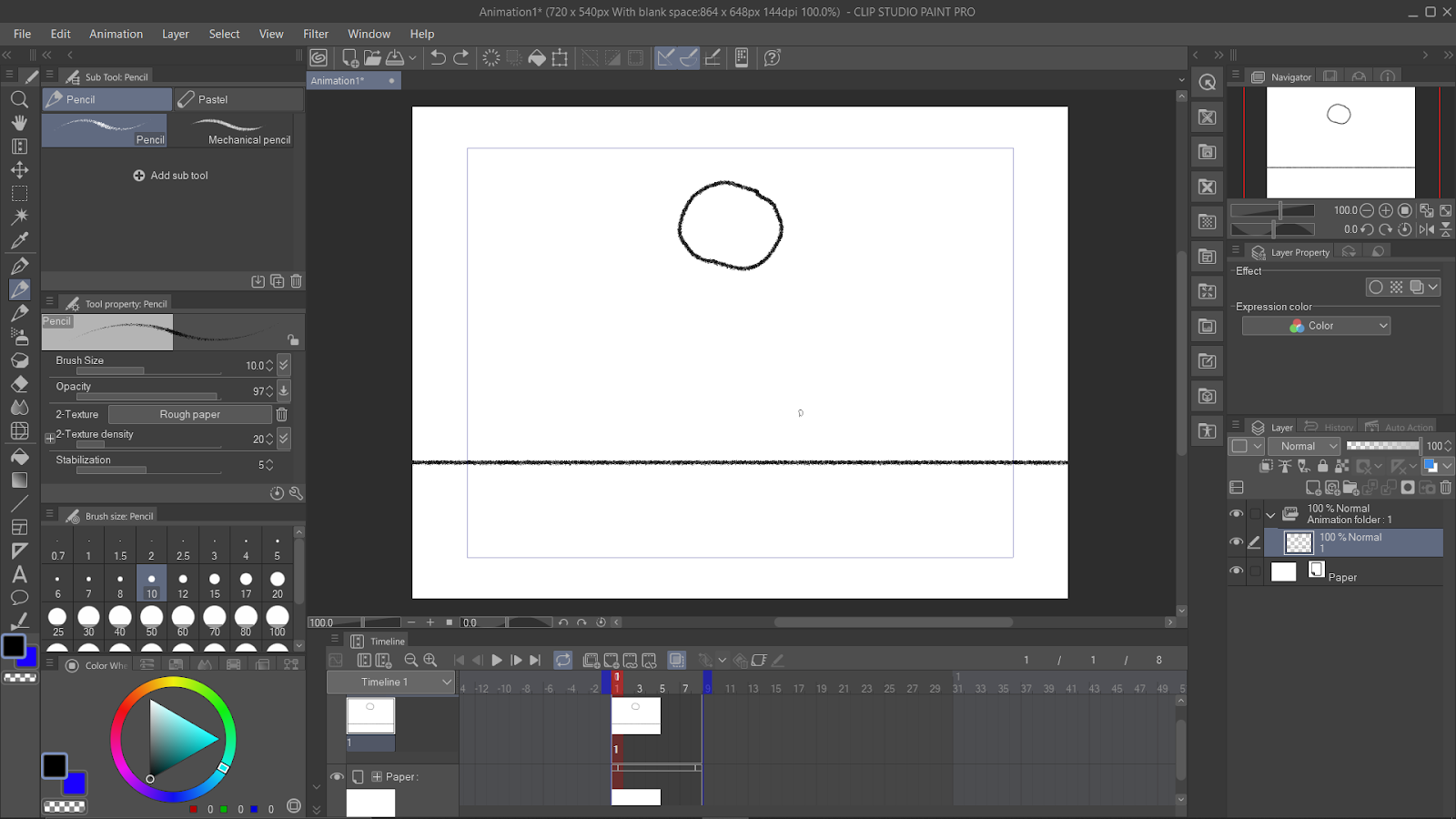Select brush size 12 preset
Viewport: 1456px width, 819px height.
[183, 583]
